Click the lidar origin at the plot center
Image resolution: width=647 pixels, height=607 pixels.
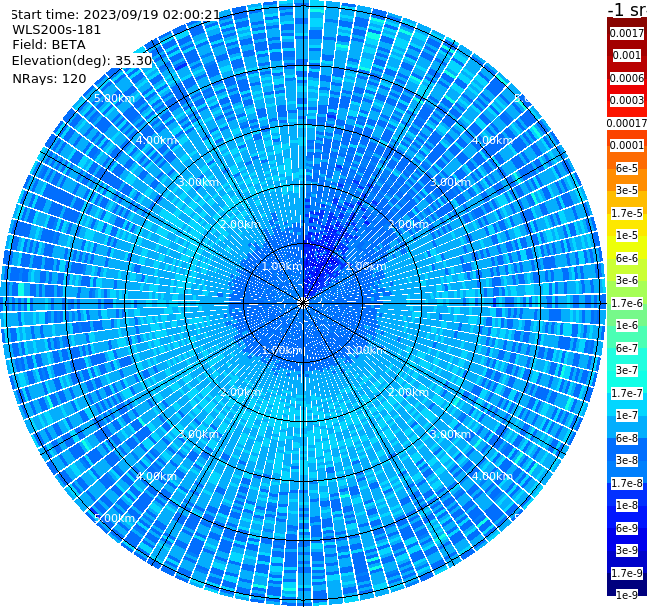[303, 303]
